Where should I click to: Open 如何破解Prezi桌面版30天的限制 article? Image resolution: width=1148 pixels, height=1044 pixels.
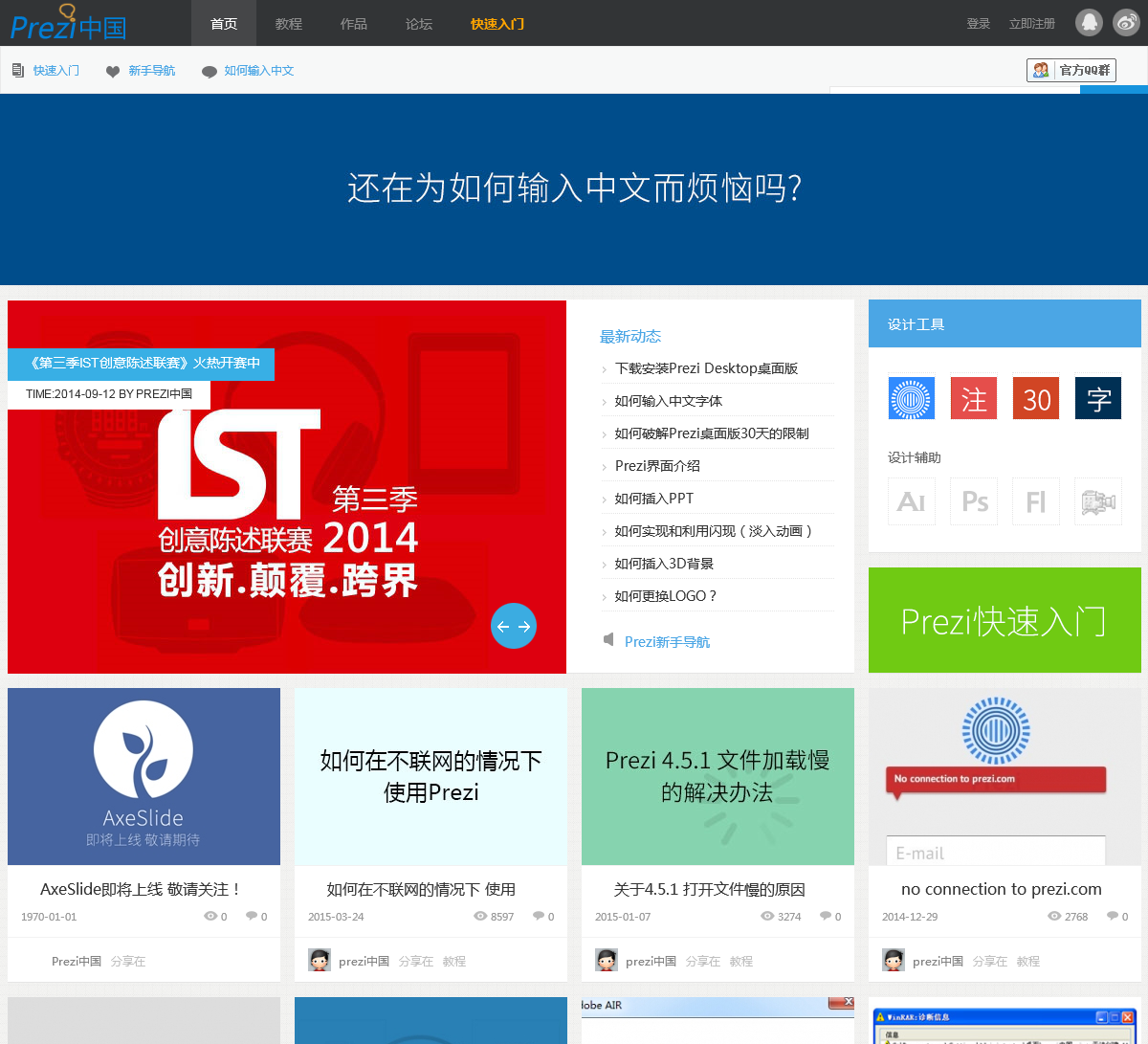712,433
